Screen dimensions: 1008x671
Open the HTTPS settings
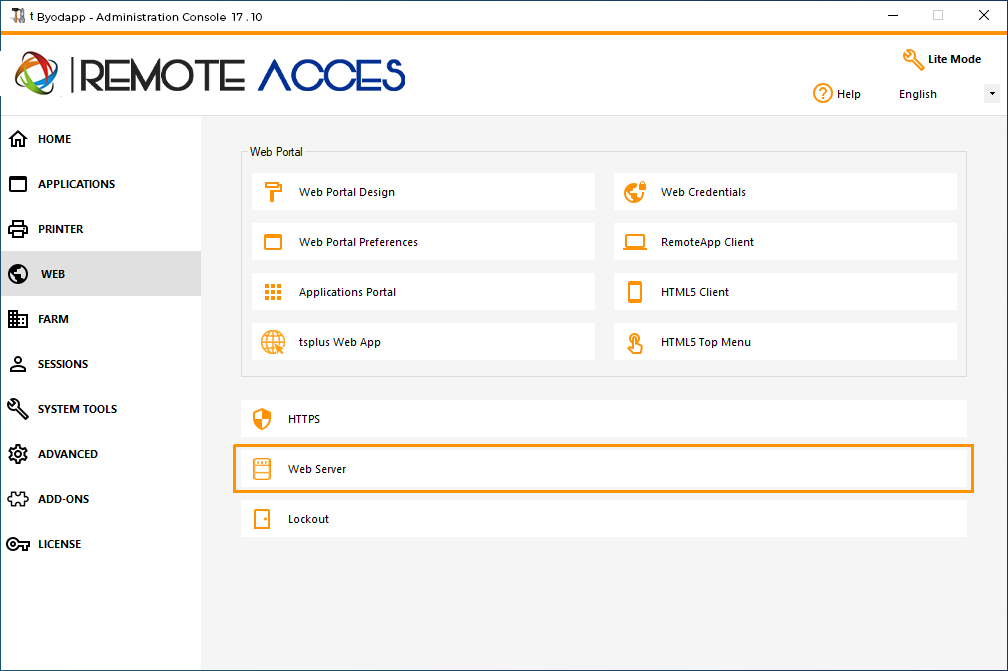(x=604, y=419)
